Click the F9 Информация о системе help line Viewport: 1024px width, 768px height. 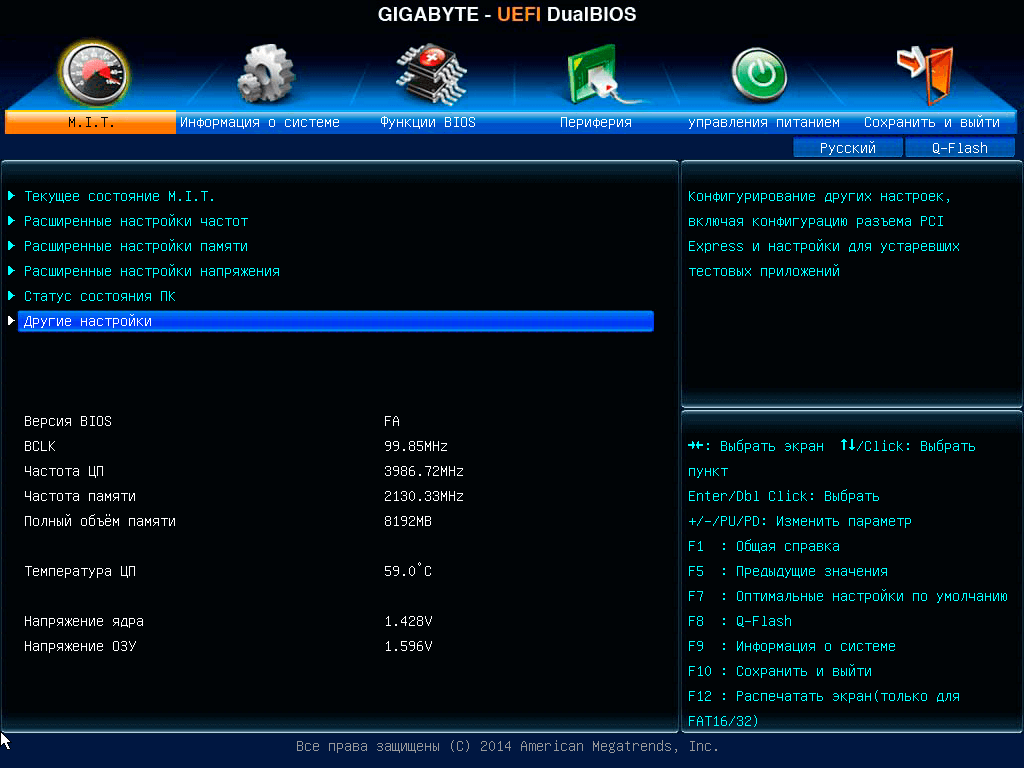tap(792, 646)
